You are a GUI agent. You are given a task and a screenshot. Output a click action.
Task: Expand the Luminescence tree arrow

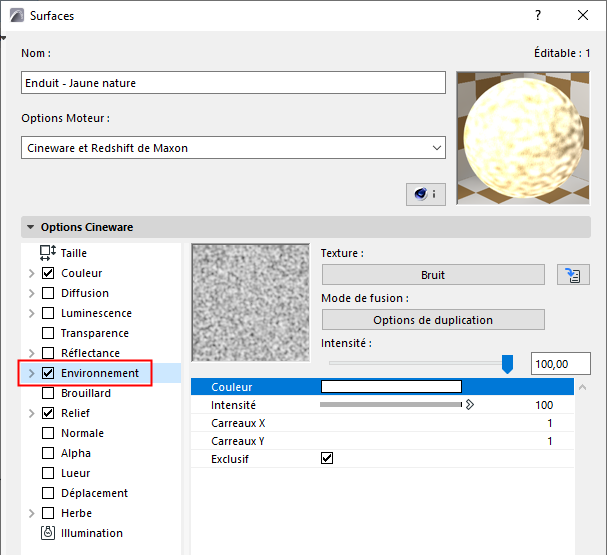[32, 313]
